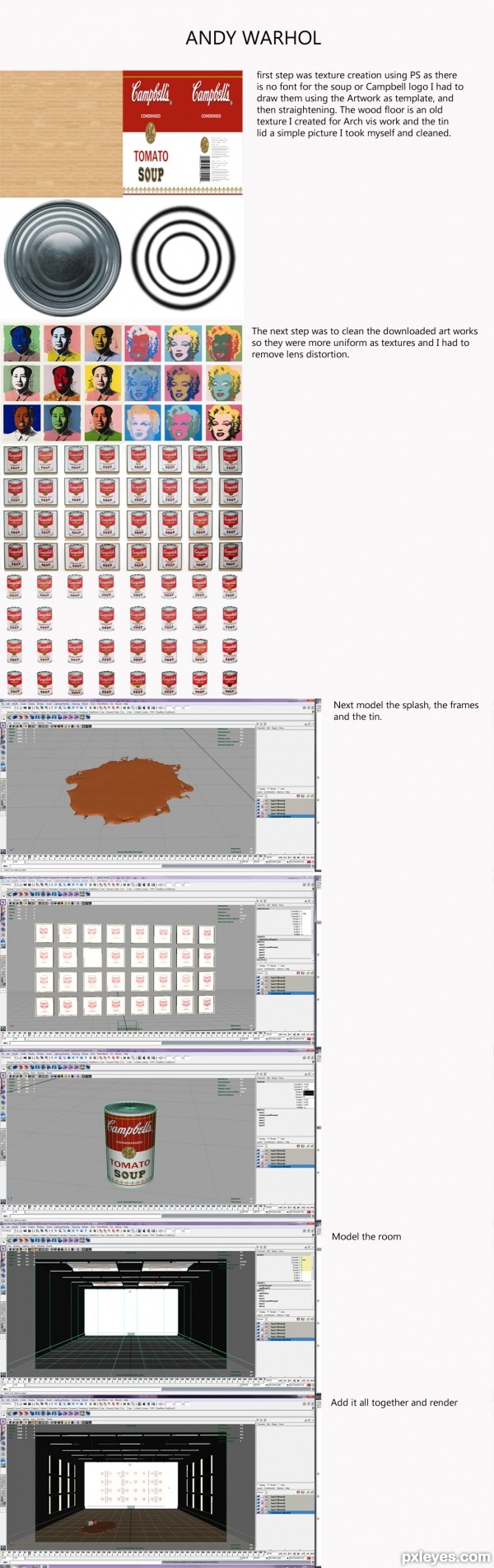Select the Campbell's soup can 3D model in viewport
The width and height of the screenshot is (494, 1568).
(129, 1145)
